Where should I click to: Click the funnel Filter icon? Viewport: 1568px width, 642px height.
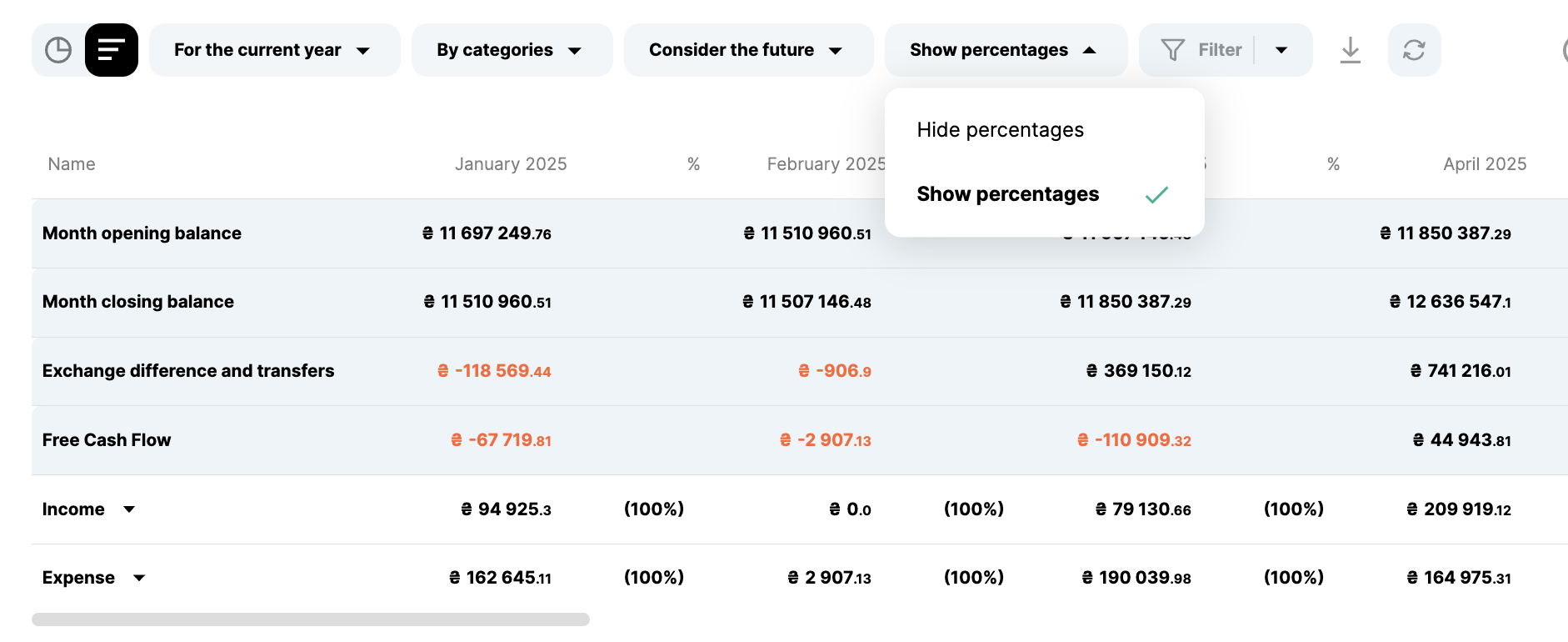pos(1172,50)
